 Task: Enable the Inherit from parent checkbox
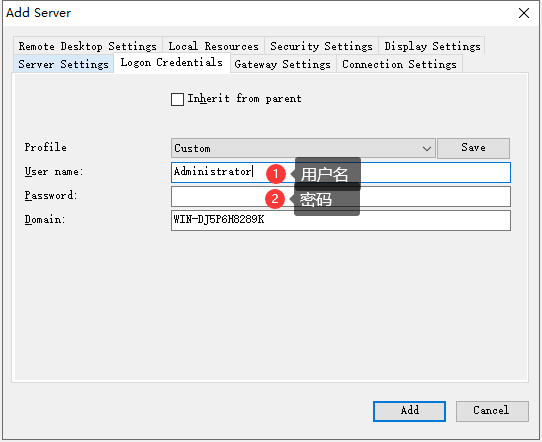click(x=177, y=100)
